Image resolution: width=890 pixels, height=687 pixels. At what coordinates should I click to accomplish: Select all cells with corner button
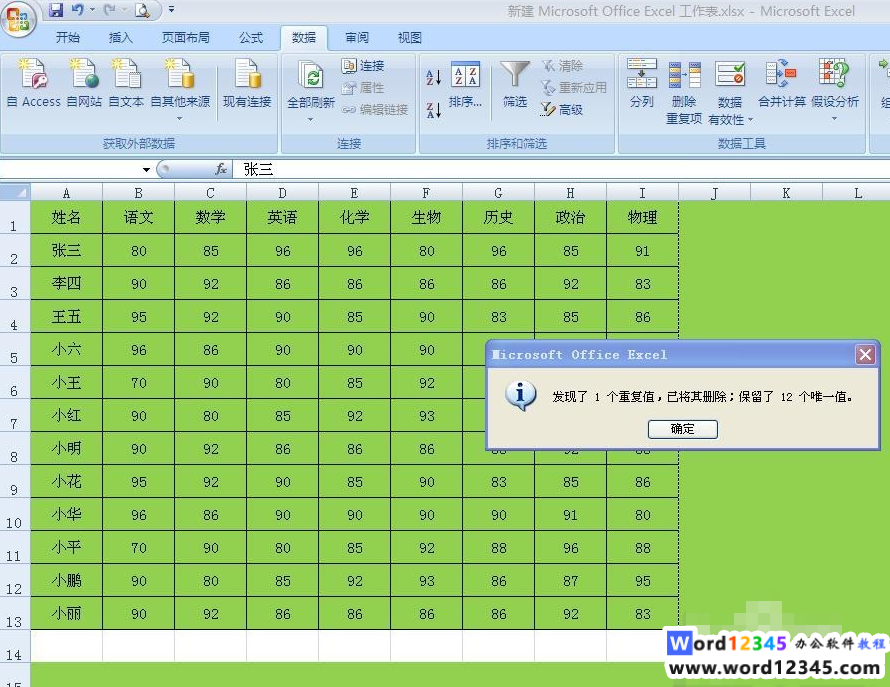(15, 192)
